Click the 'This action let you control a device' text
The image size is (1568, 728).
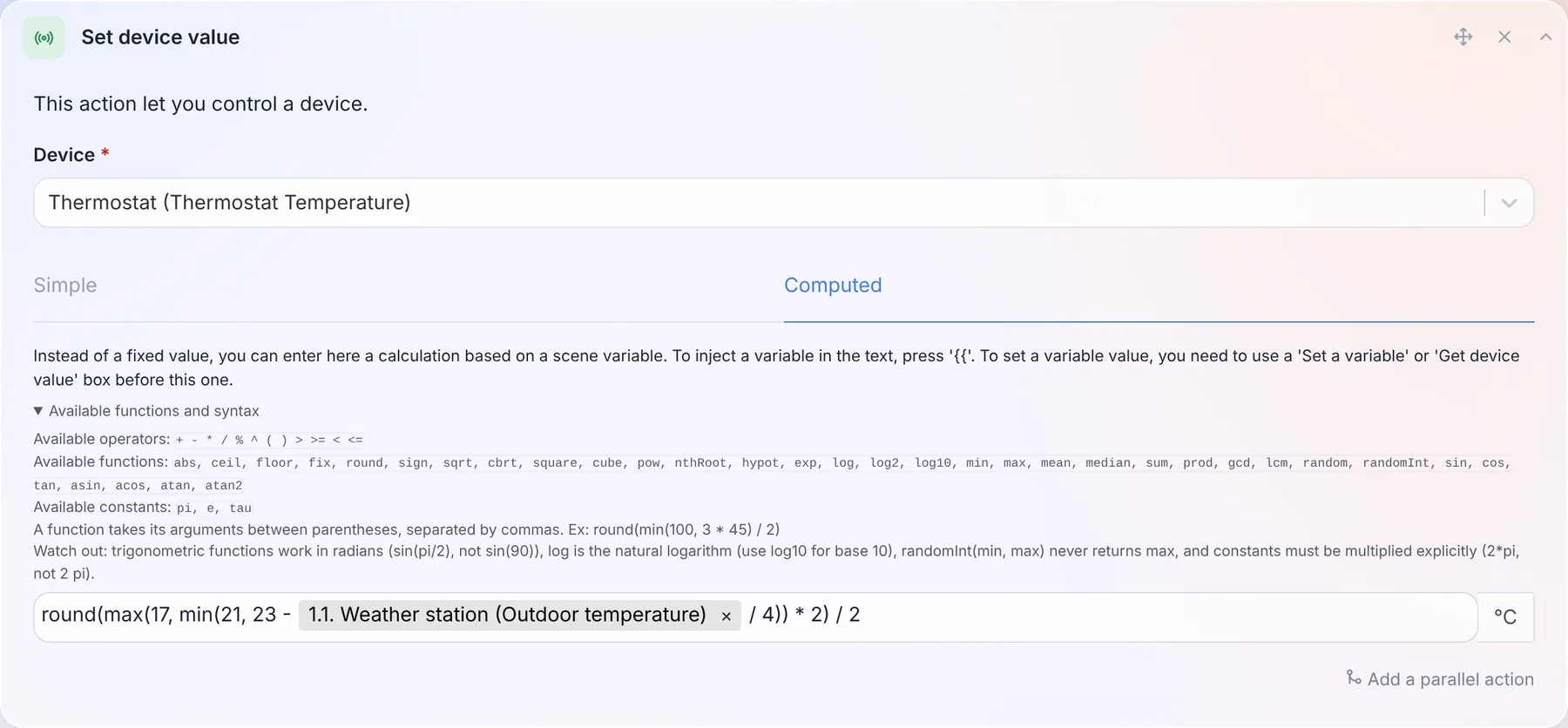(200, 104)
